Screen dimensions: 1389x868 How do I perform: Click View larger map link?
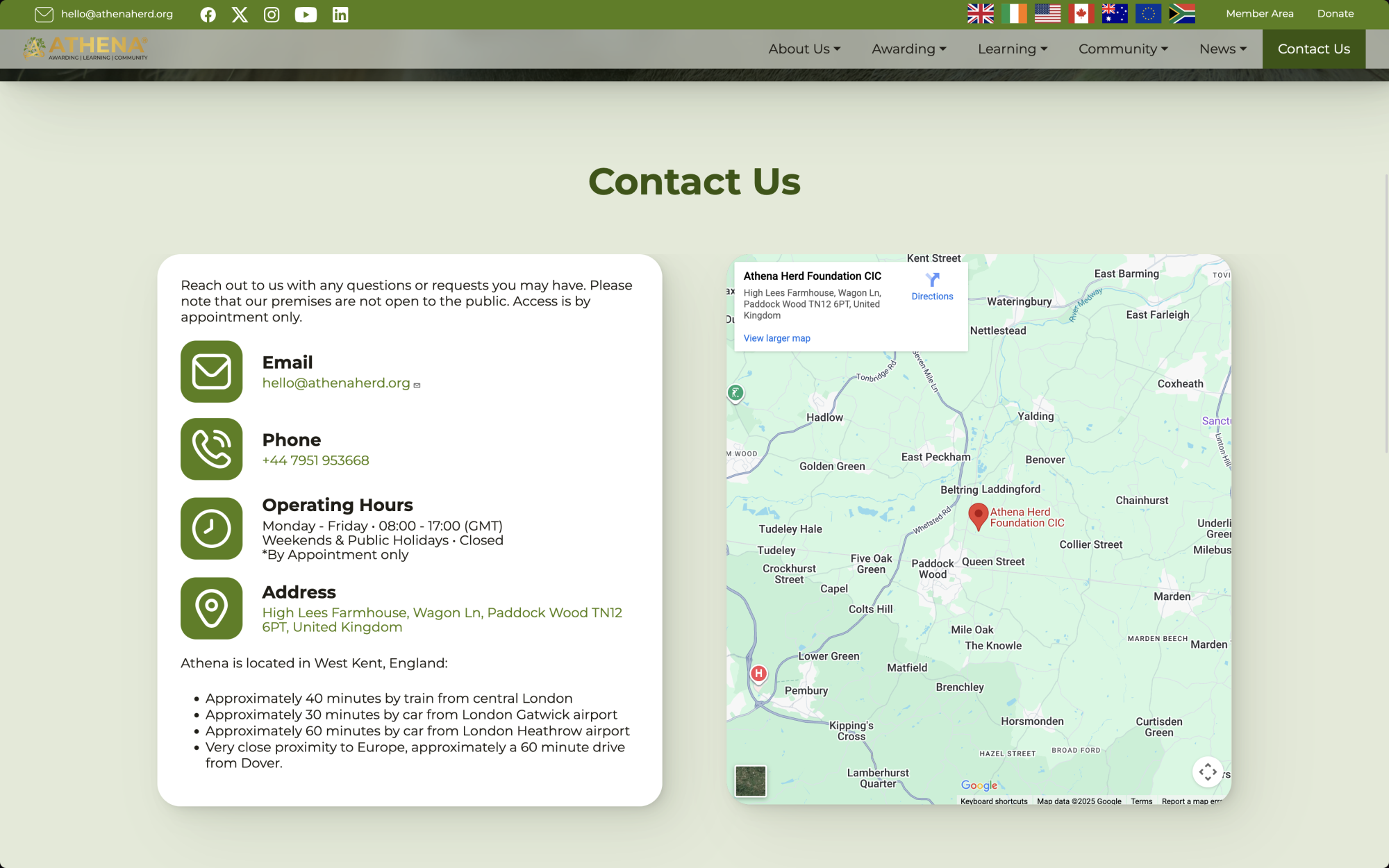click(776, 338)
